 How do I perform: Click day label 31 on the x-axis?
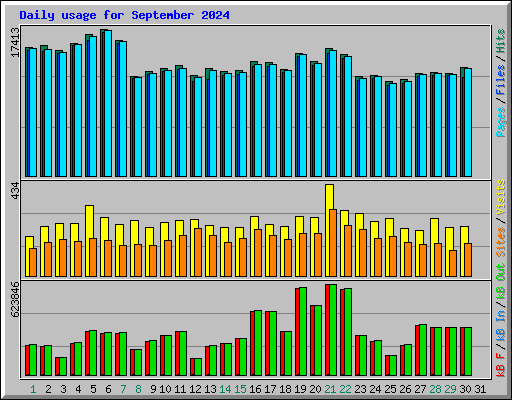click(480, 389)
